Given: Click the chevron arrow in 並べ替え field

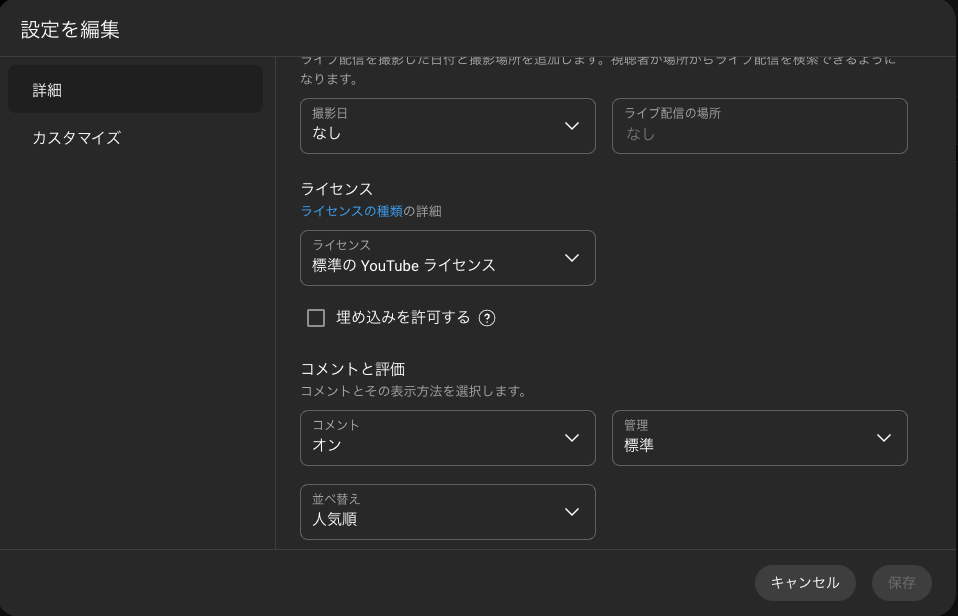Looking at the screenshot, I should (572, 512).
